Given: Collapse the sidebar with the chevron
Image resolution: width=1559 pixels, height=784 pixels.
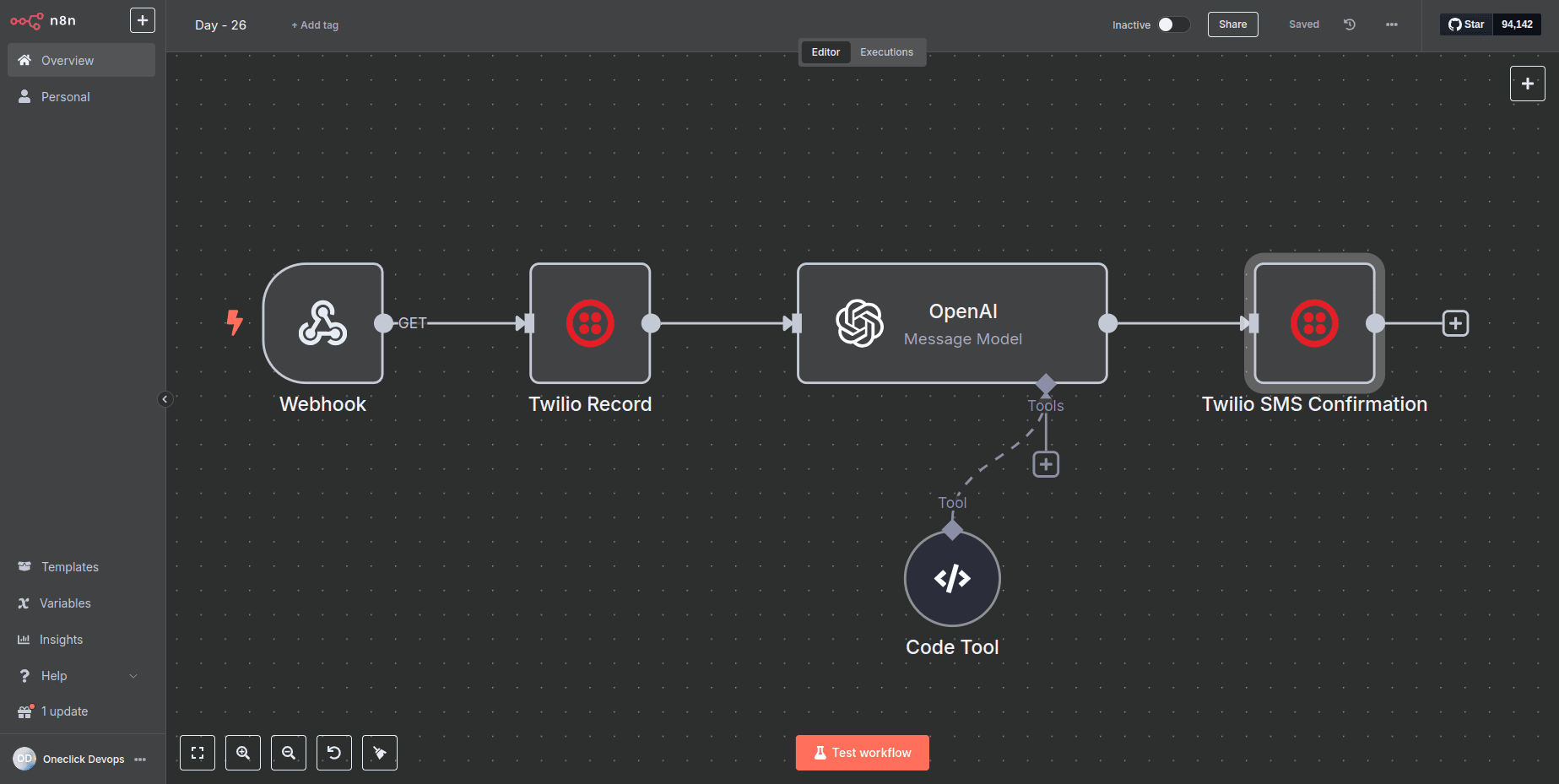Looking at the screenshot, I should pos(165,399).
